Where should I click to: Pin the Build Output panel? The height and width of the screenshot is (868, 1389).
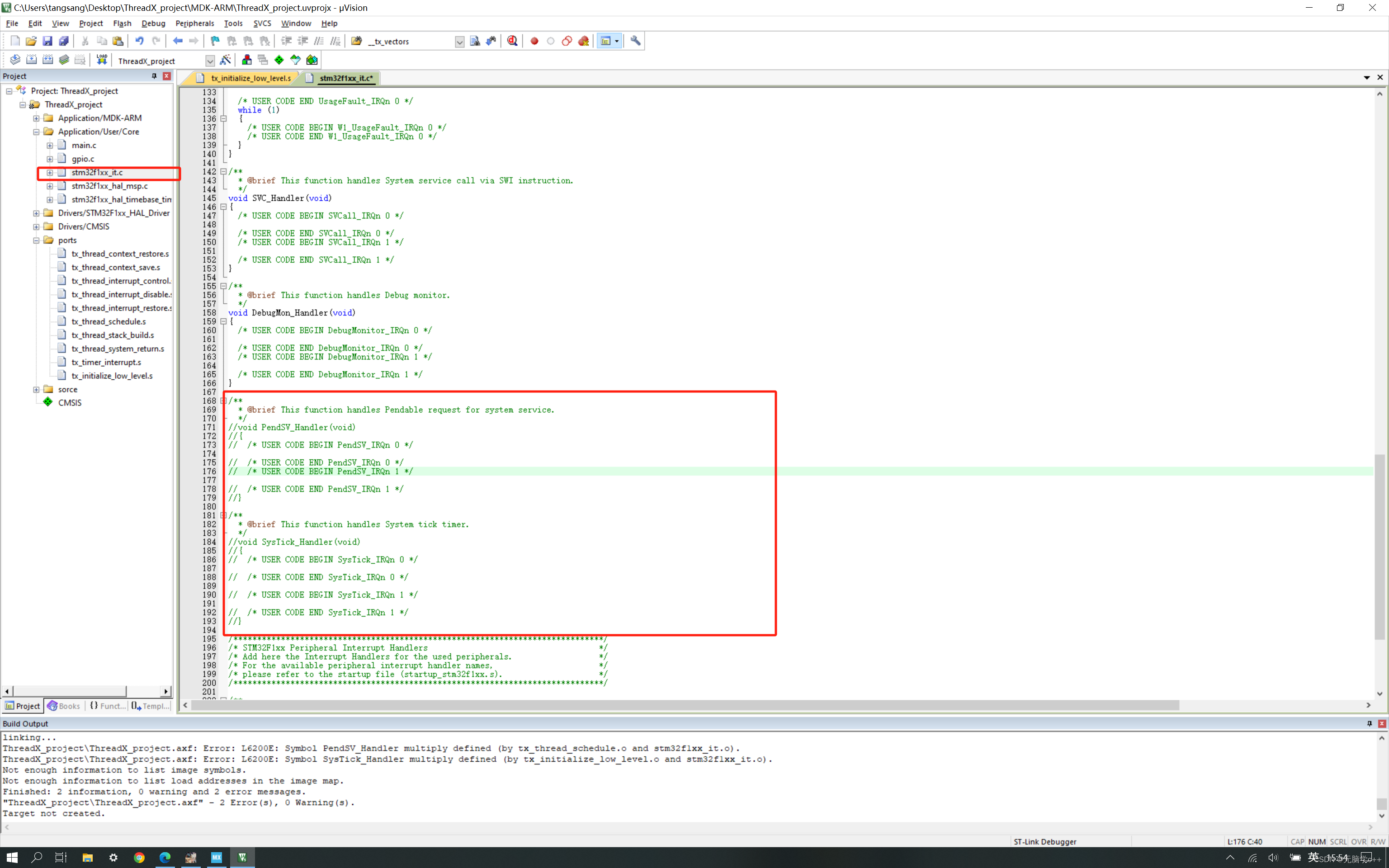coord(1370,723)
